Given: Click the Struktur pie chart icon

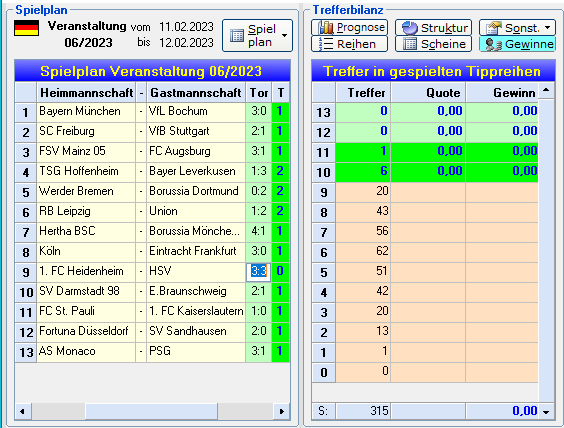Looking at the screenshot, I should tap(410, 28).
